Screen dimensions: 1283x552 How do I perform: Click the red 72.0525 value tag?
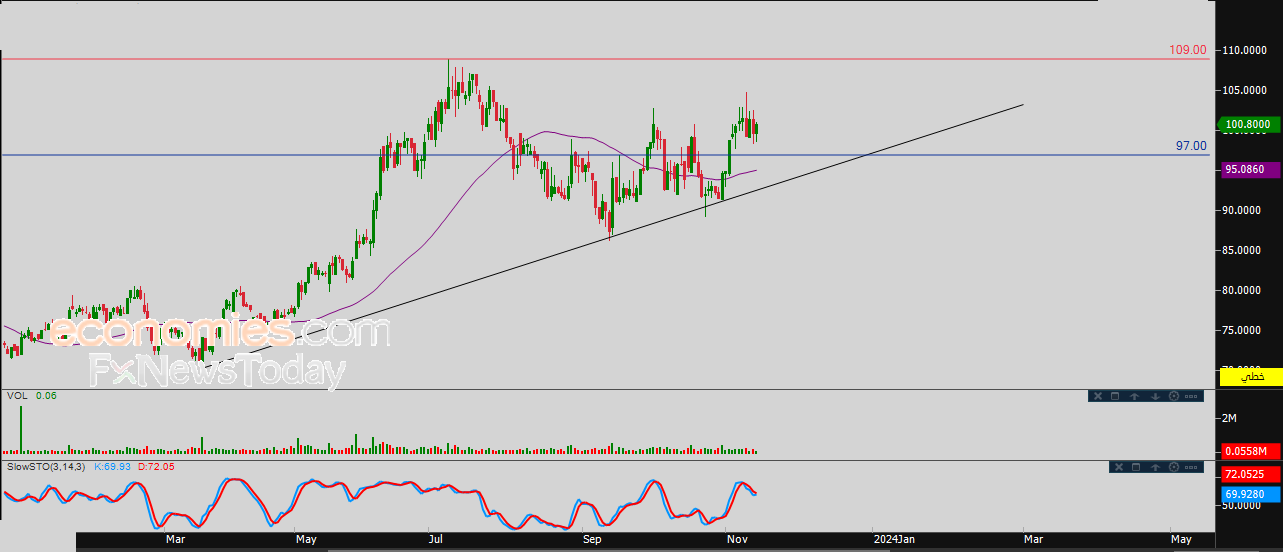pyautogui.click(x=1248, y=475)
